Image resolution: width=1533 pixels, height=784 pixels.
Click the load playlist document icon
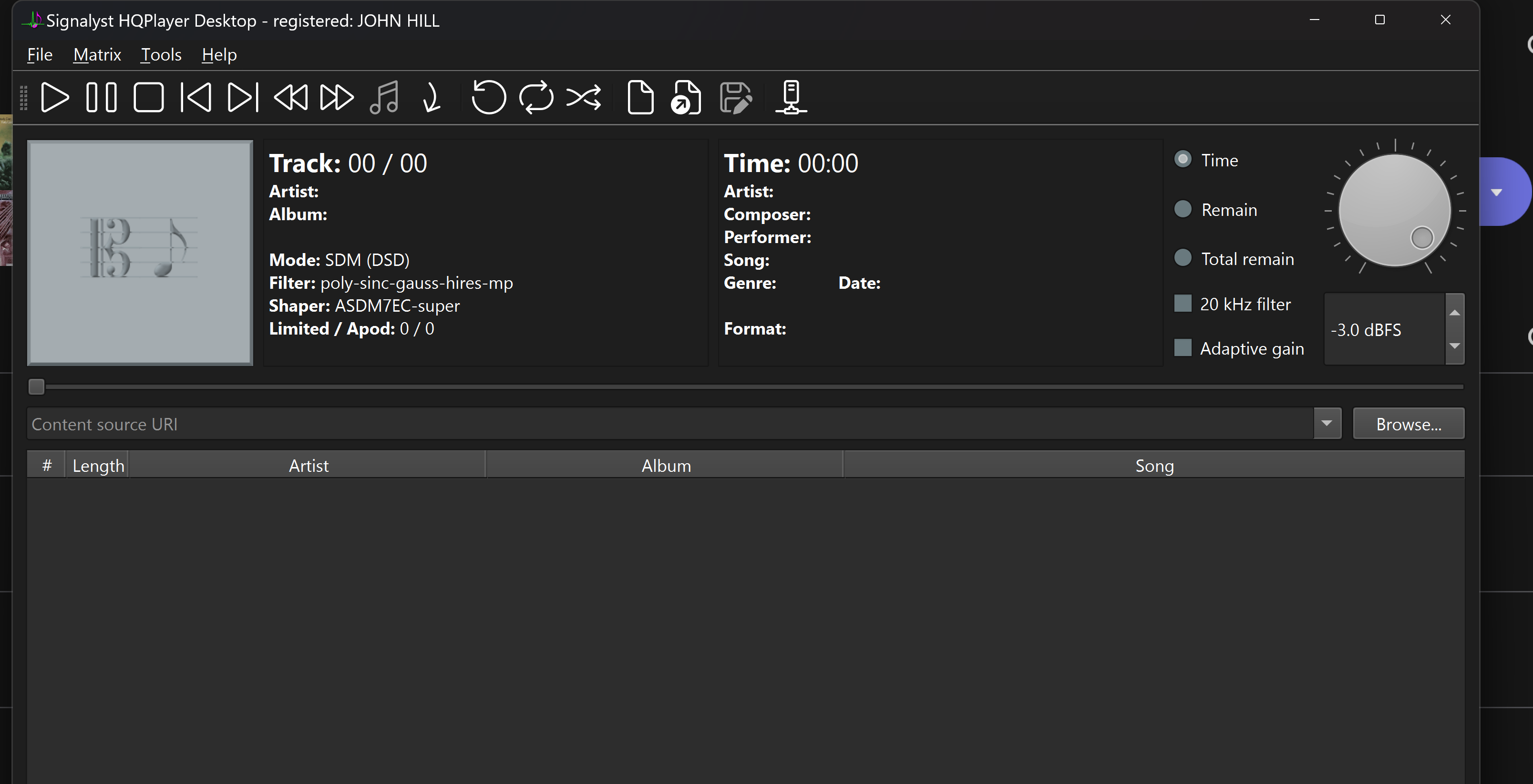click(686, 98)
